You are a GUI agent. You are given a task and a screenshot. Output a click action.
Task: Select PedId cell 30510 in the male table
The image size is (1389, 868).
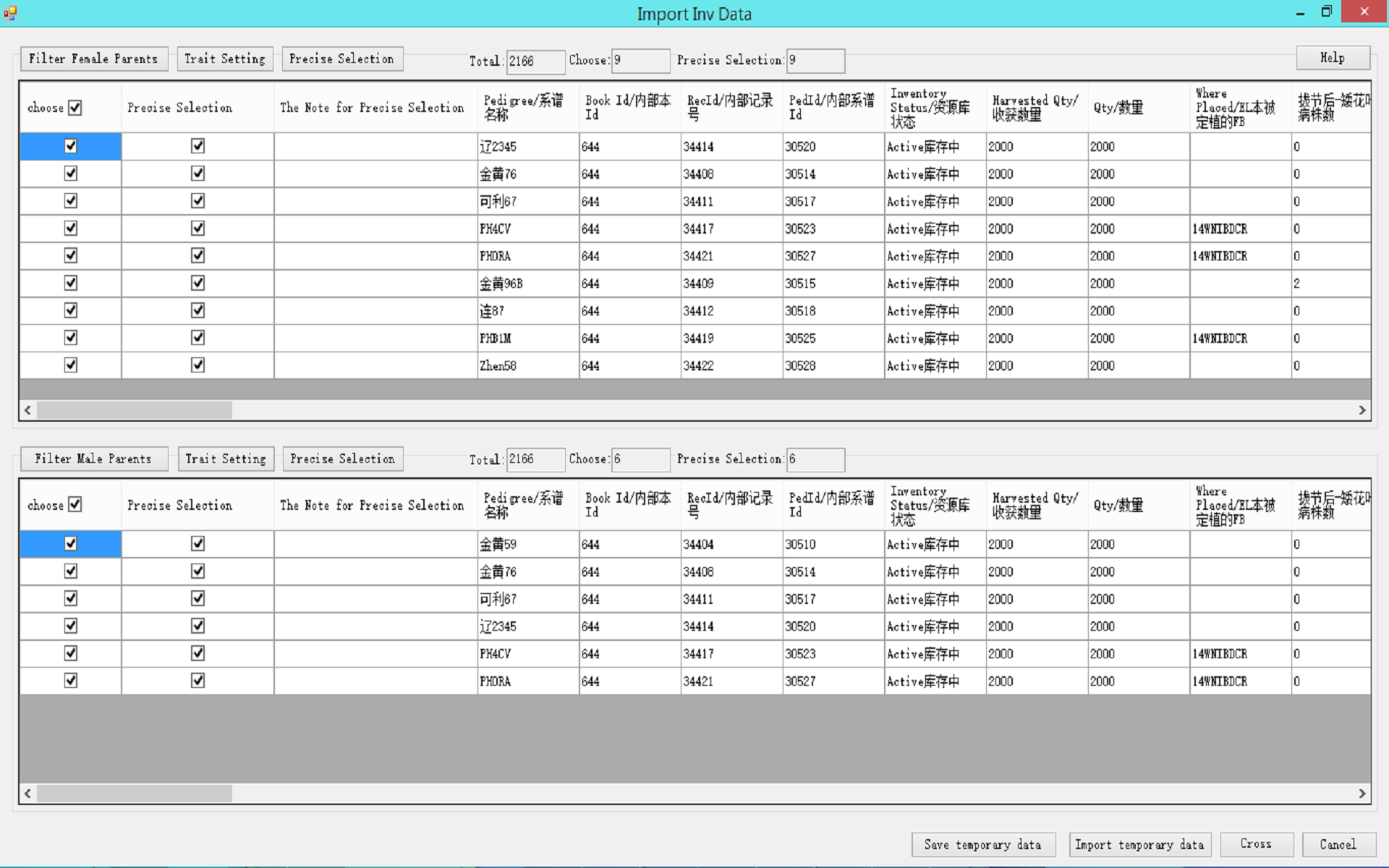(833, 544)
